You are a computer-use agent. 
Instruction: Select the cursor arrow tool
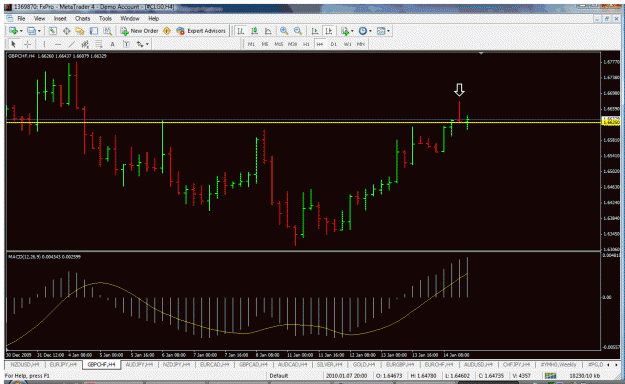point(14,44)
